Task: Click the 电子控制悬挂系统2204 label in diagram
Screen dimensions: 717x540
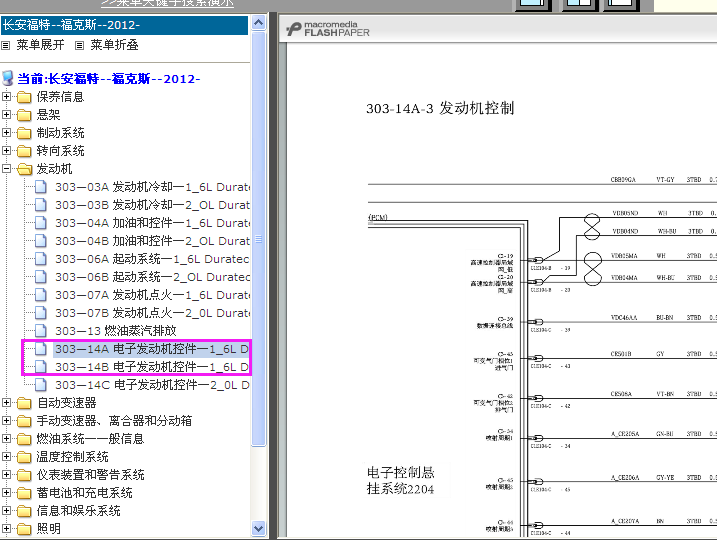Action: click(x=401, y=481)
